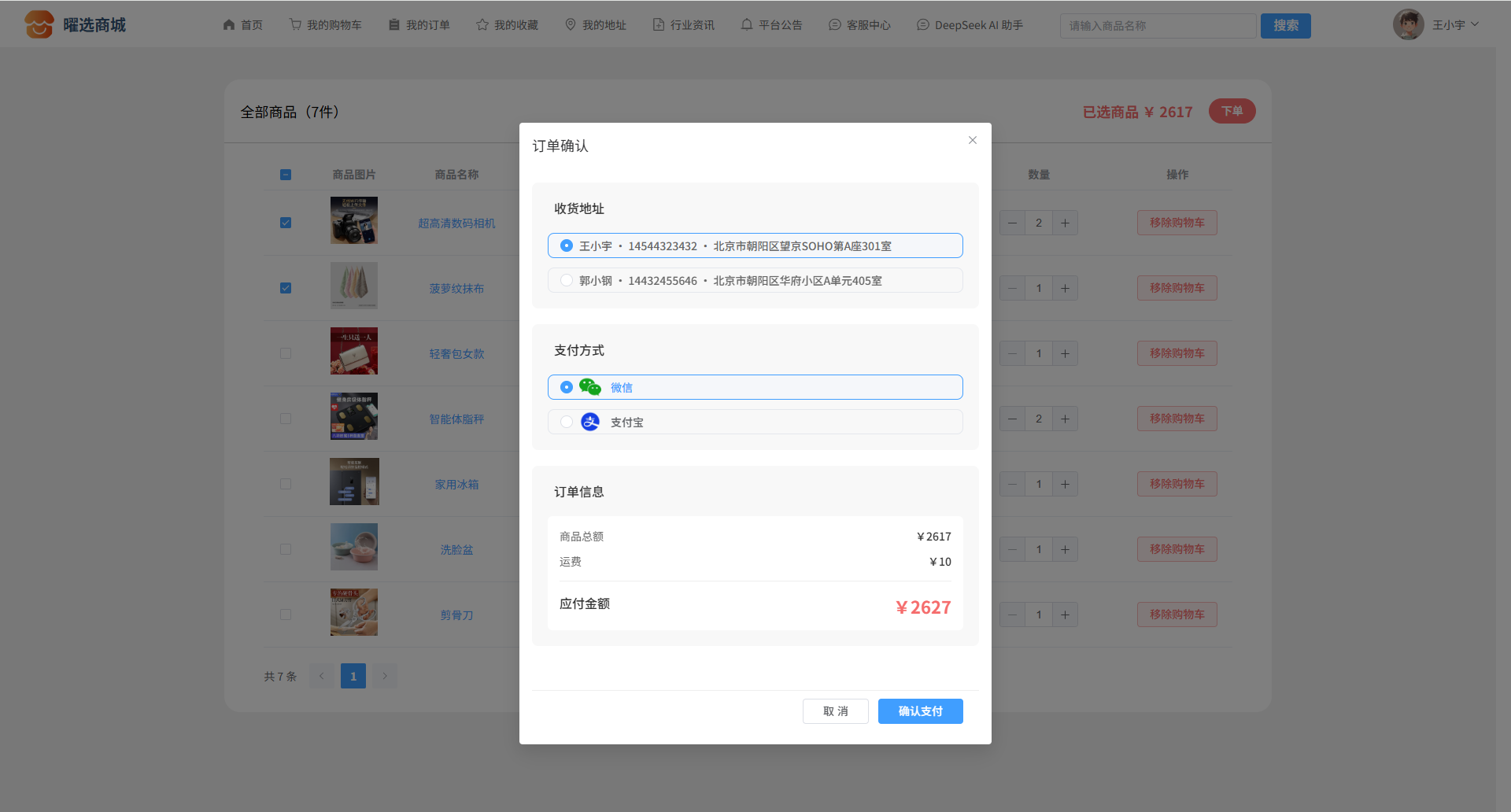Image resolution: width=1511 pixels, height=812 pixels.
Task: Open DeepSeek AI 助手
Action: [x=970, y=25]
